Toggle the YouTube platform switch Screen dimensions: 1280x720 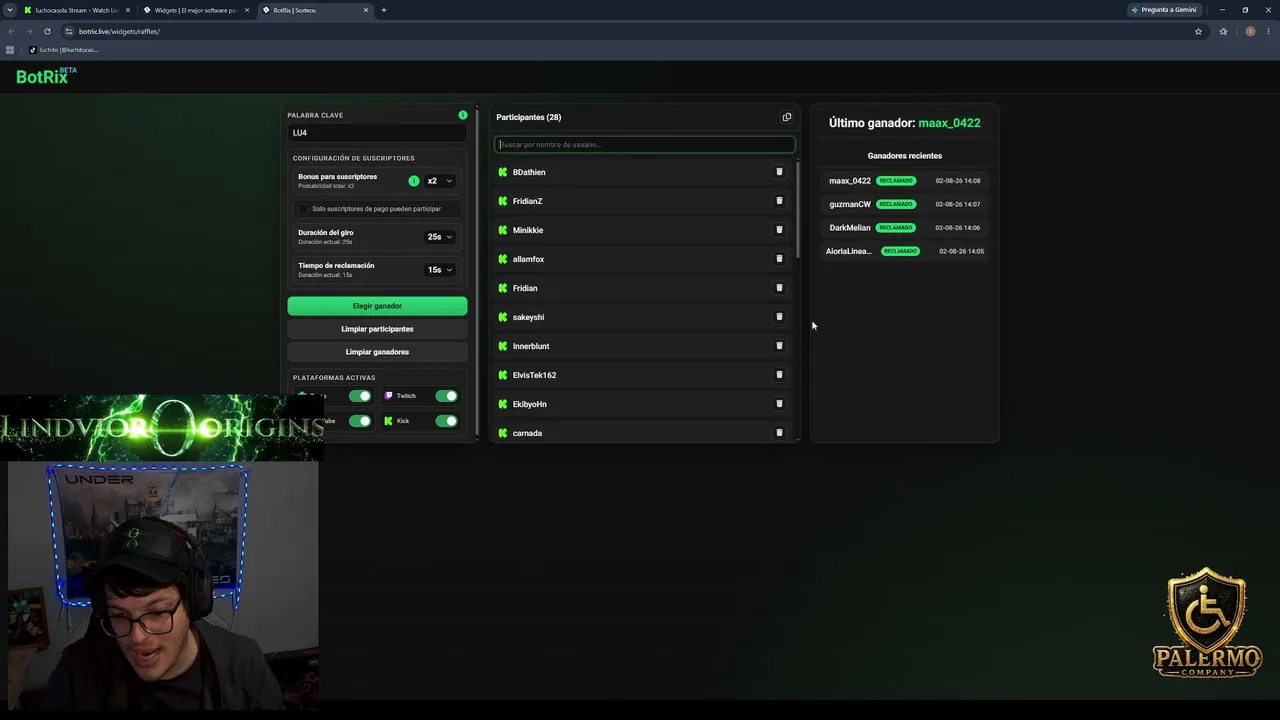(x=359, y=421)
